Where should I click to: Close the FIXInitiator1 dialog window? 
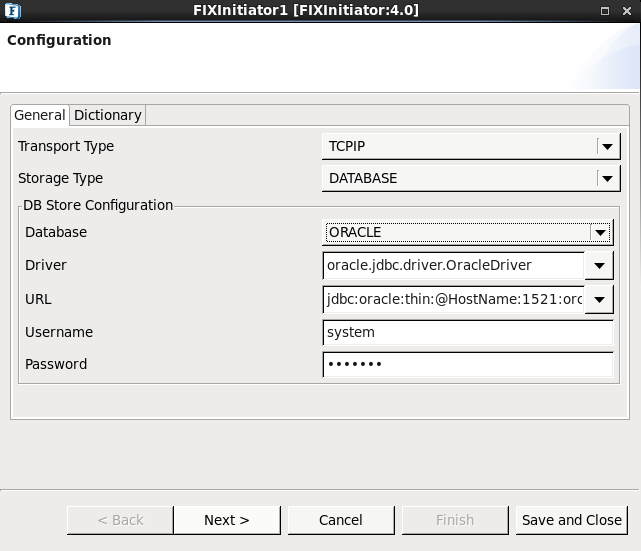(627, 11)
